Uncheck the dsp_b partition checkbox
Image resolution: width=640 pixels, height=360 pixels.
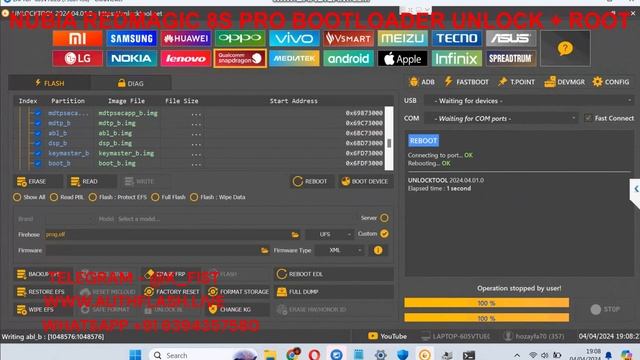tap(38, 143)
